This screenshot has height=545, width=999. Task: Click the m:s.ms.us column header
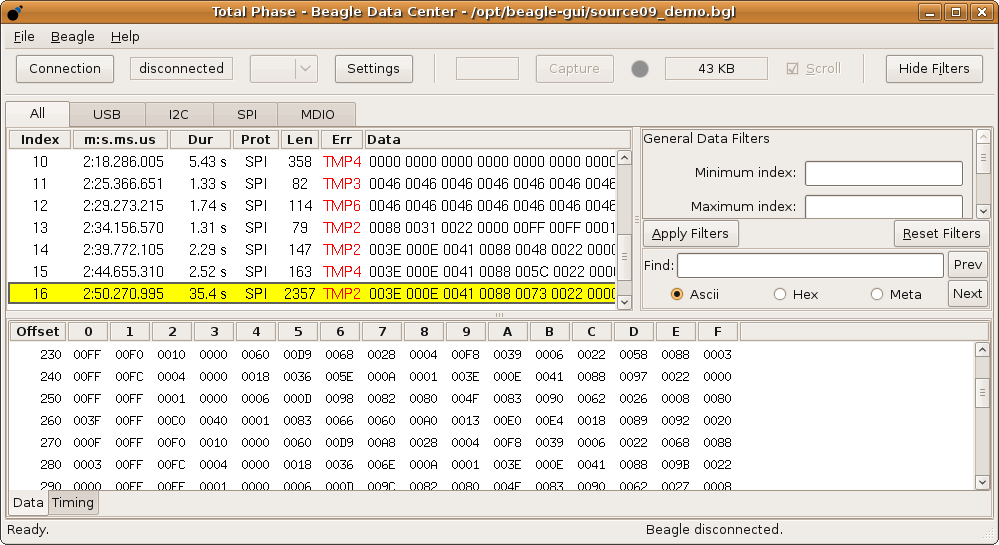pos(120,140)
